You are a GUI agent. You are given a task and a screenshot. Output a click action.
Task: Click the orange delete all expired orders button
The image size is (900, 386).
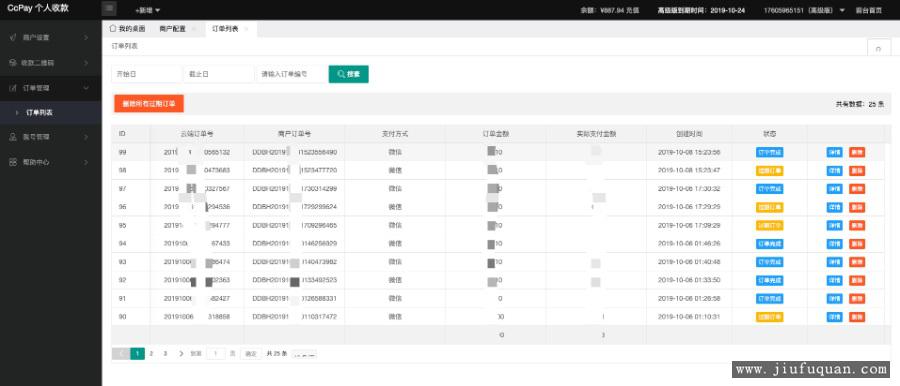149,103
